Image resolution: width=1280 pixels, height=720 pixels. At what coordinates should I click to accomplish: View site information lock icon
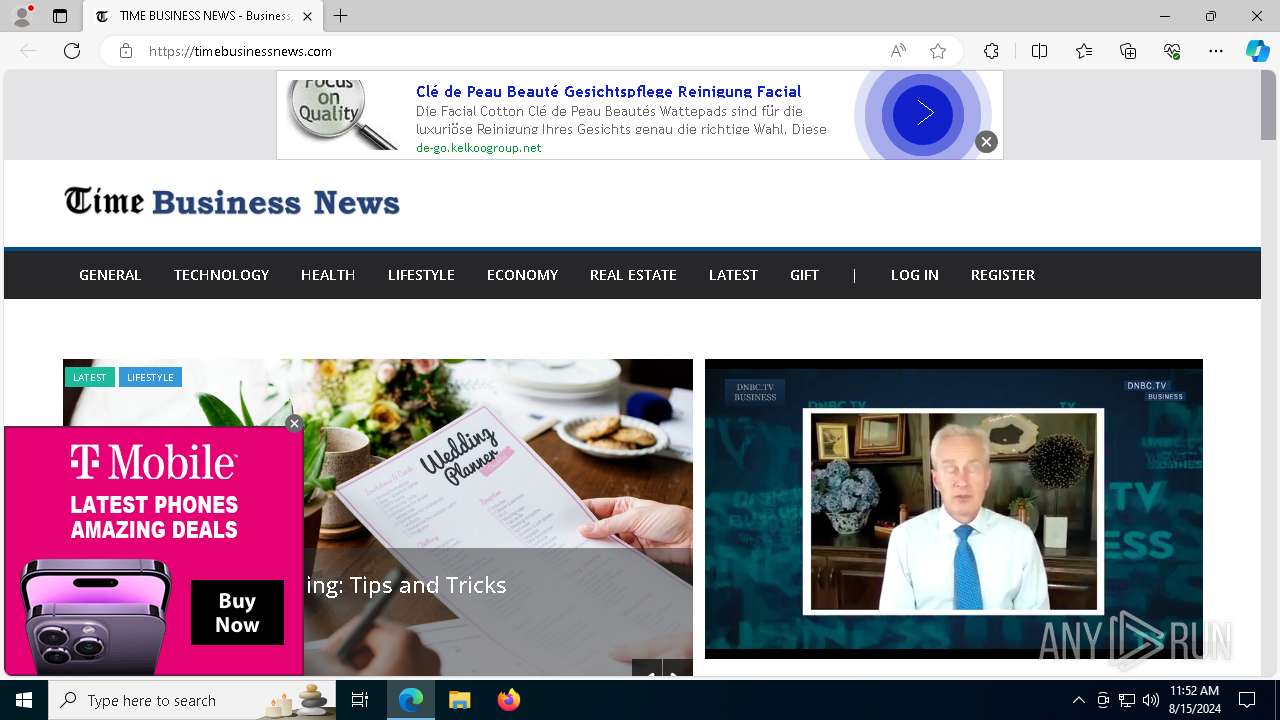click(x=126, y=51)
